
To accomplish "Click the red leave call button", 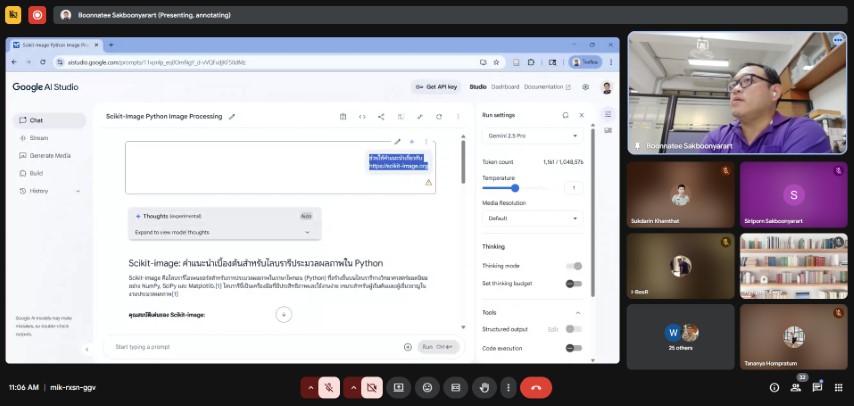I will (536, 387).
